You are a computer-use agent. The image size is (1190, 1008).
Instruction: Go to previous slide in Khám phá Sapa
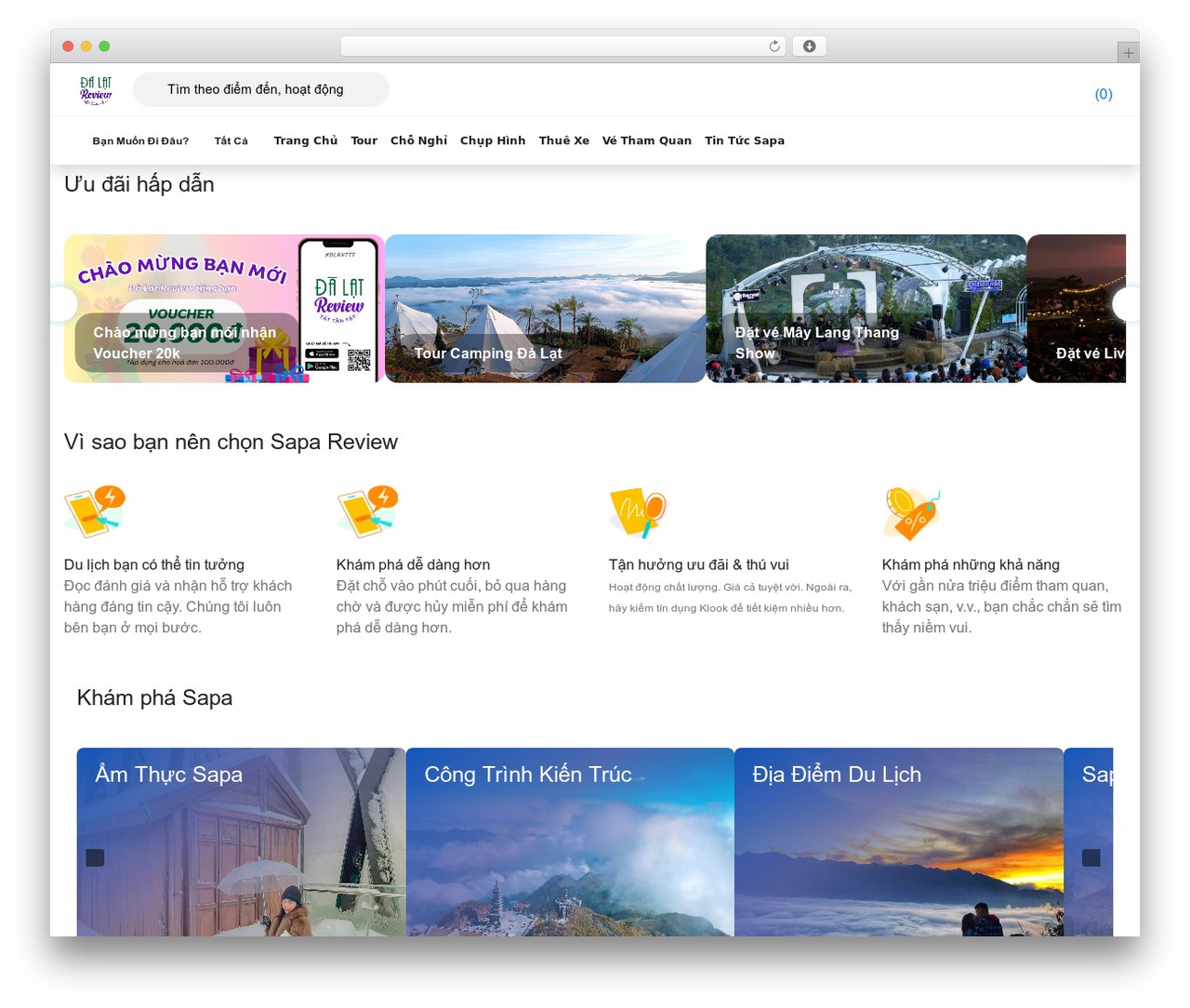95,857
